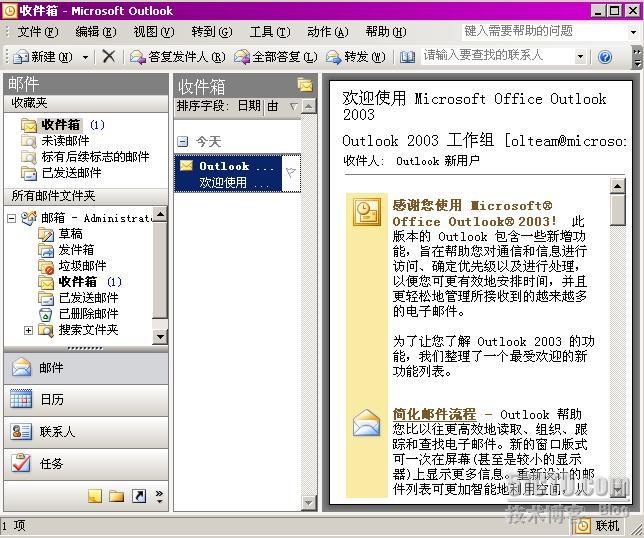Open the address book icon in toolbar

408,57
